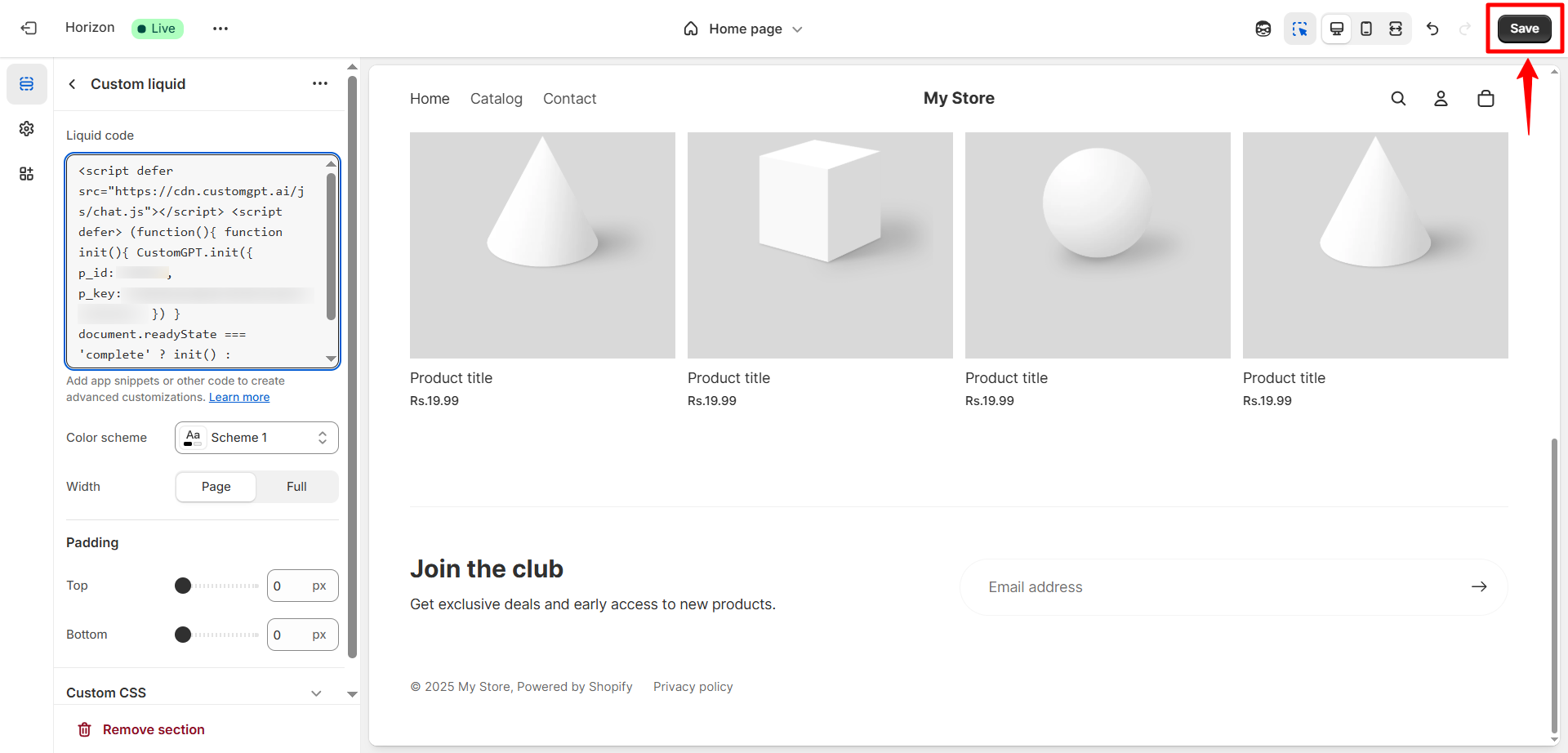
Task: Click the home icon beside Home page
Action: click(691, 29)
